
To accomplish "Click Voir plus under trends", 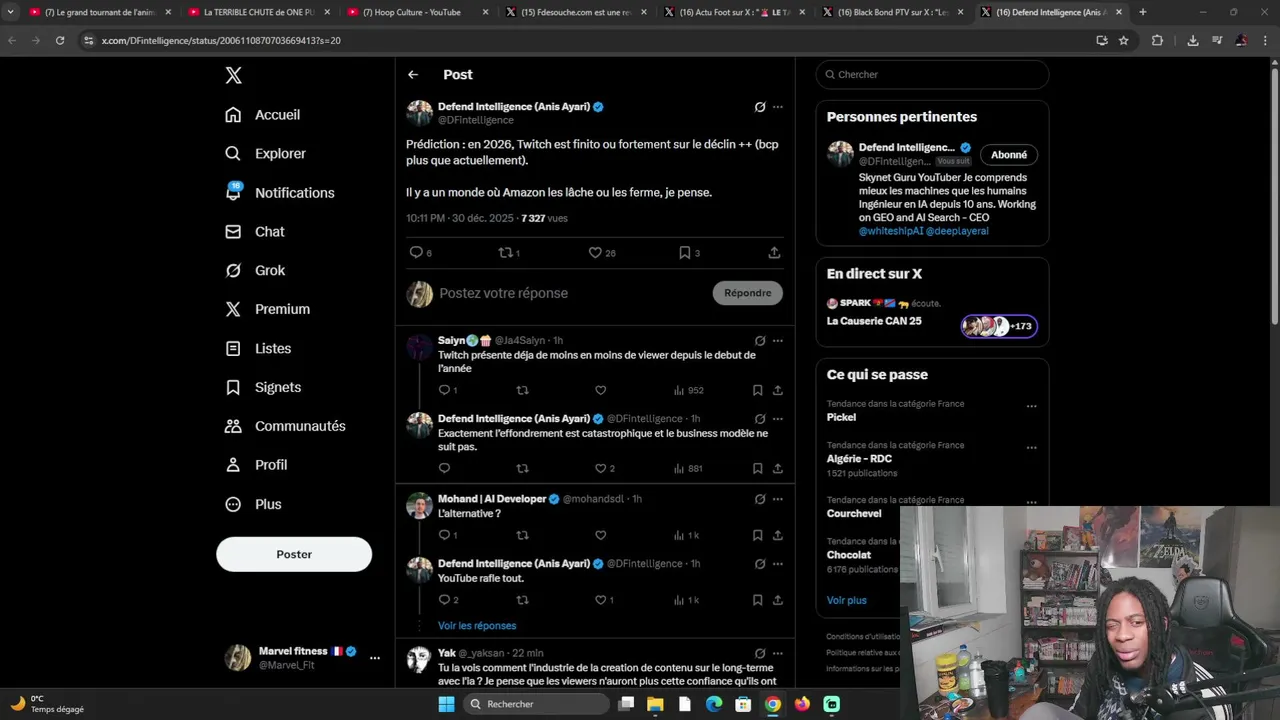I will [847, 601].
